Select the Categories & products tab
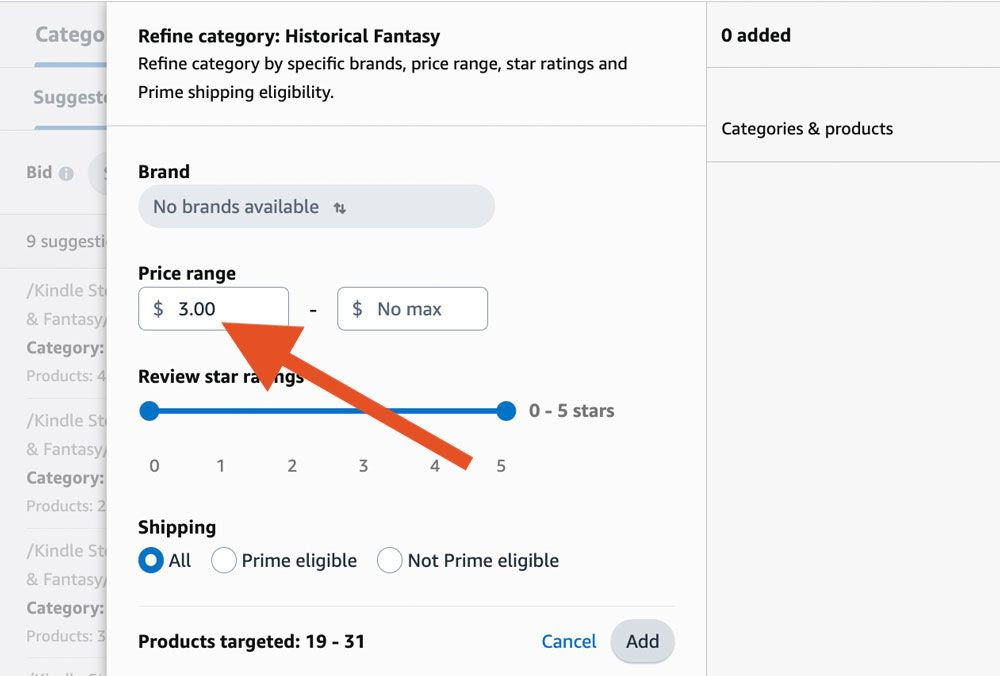This screenshot has height=676, width=1000. coord(807,129)
